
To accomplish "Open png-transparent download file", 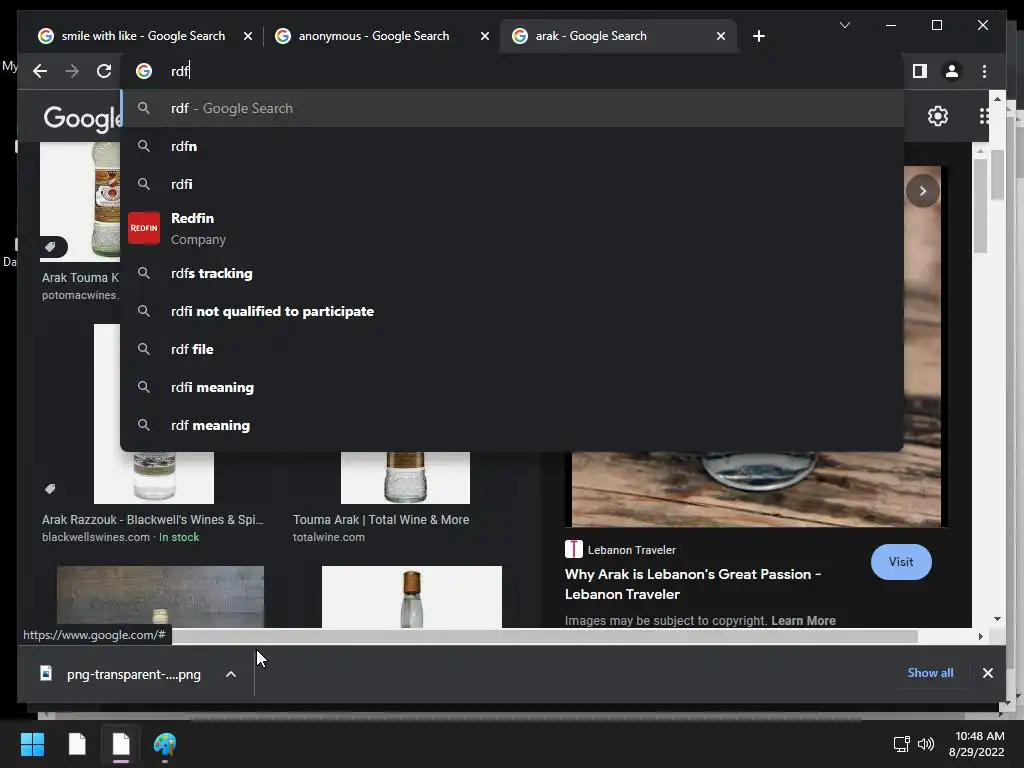I will click(133, 674).
